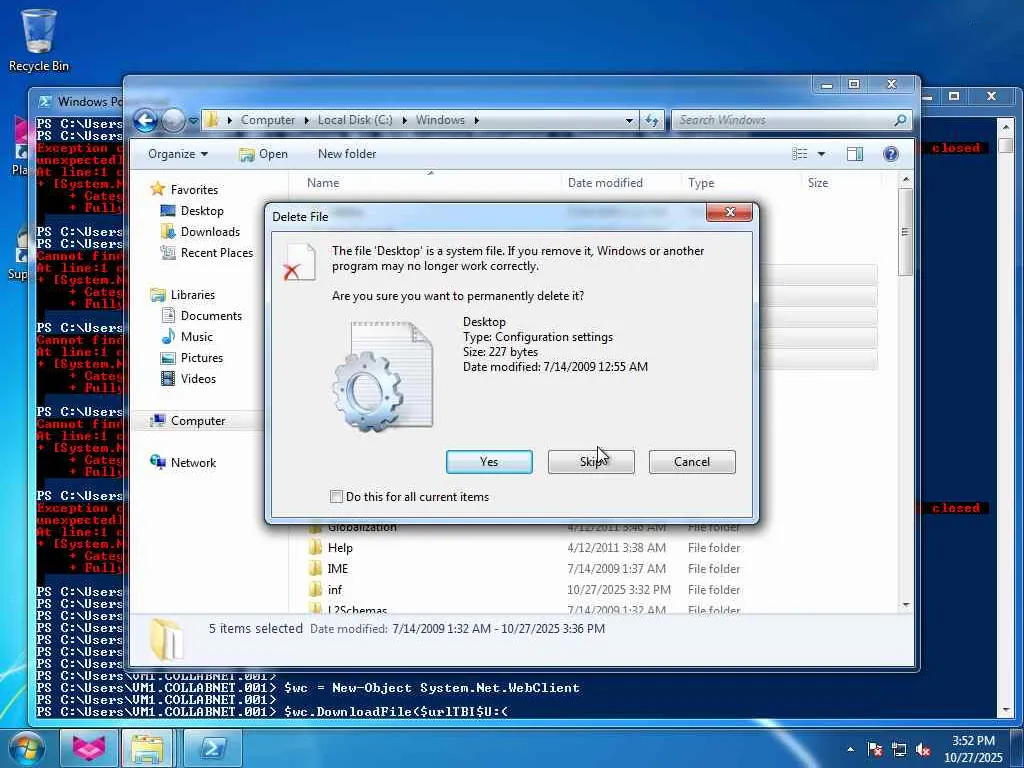Close the Delete File dialog
The height and width of the screenshot is (768, 1024).
(729, 212)
